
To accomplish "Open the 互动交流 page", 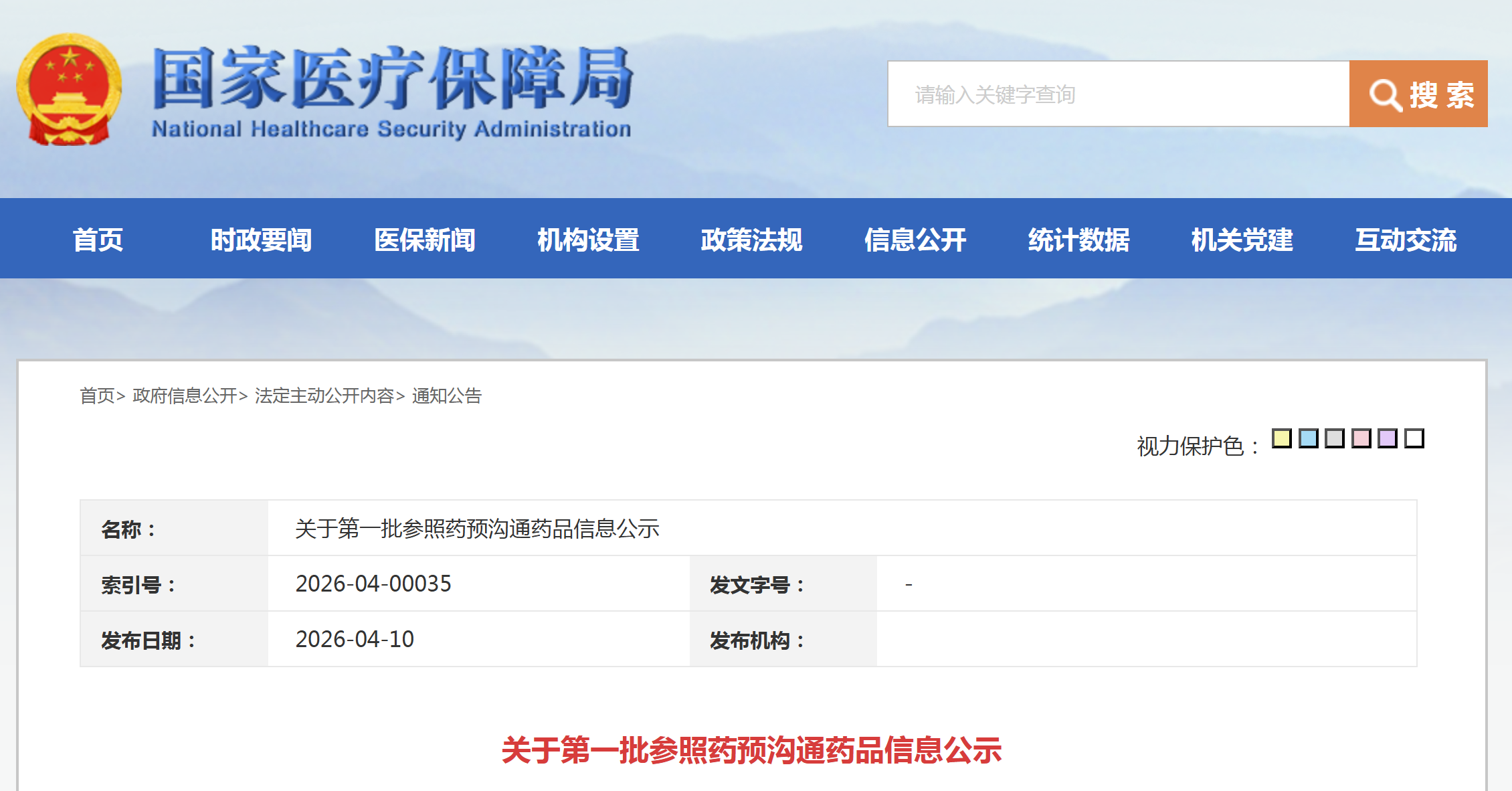I will click(1405, 240).
